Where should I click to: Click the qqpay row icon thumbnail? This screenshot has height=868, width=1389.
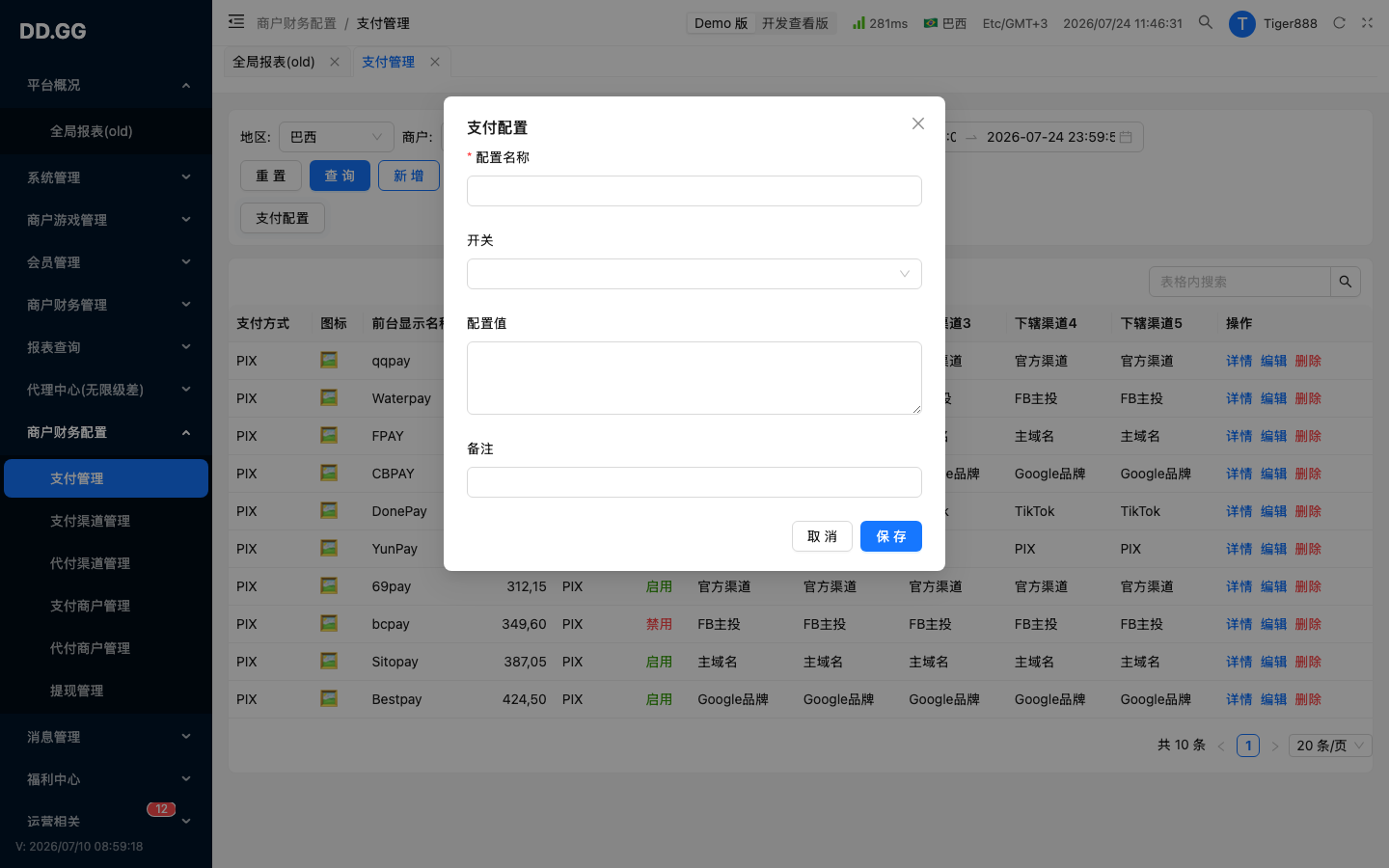(x=329, y=360)
